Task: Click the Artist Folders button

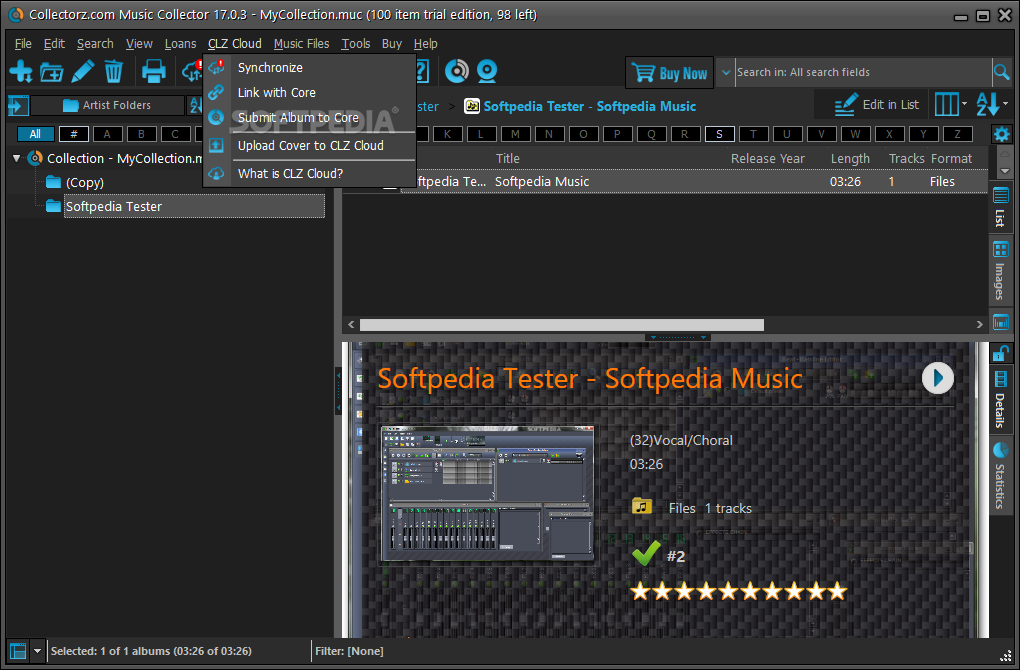Action: (107, 105)
